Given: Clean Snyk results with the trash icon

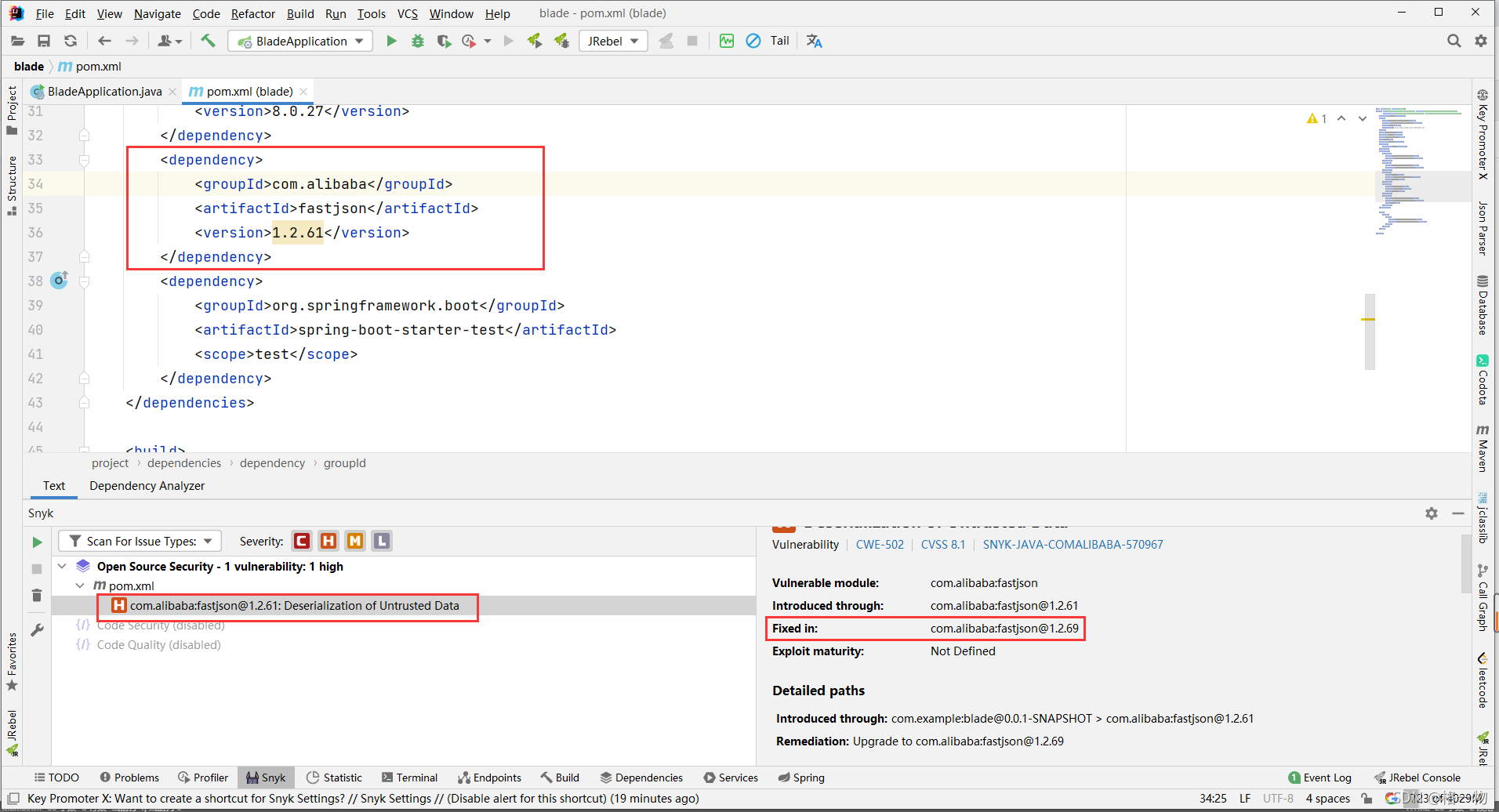Looking at the screenshot, I should click(37, 596).
